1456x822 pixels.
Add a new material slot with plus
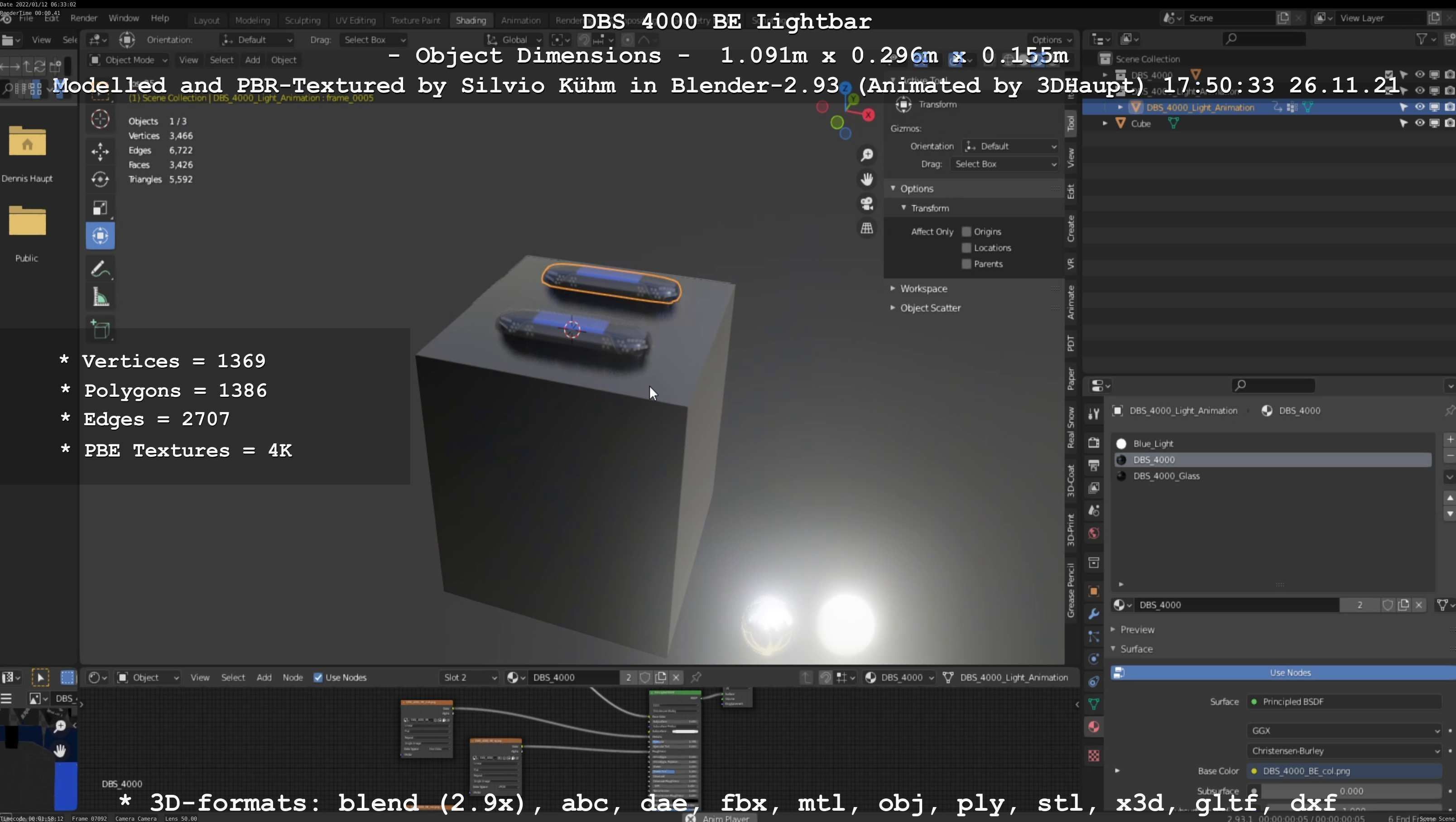[x=1450, y=439]
